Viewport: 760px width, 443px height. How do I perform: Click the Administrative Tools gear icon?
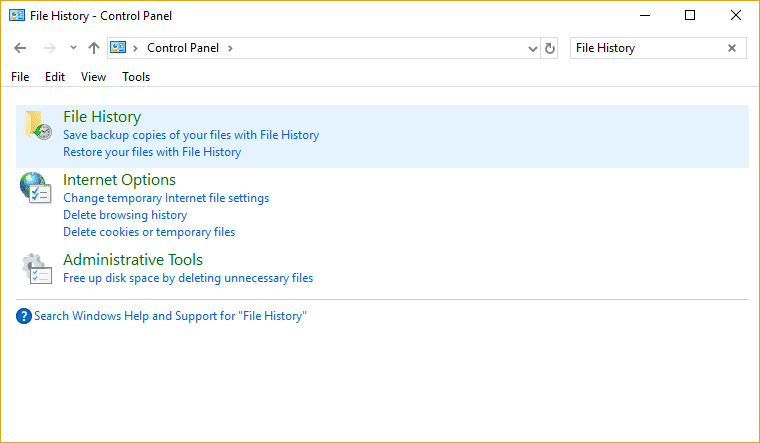(36, 268)
